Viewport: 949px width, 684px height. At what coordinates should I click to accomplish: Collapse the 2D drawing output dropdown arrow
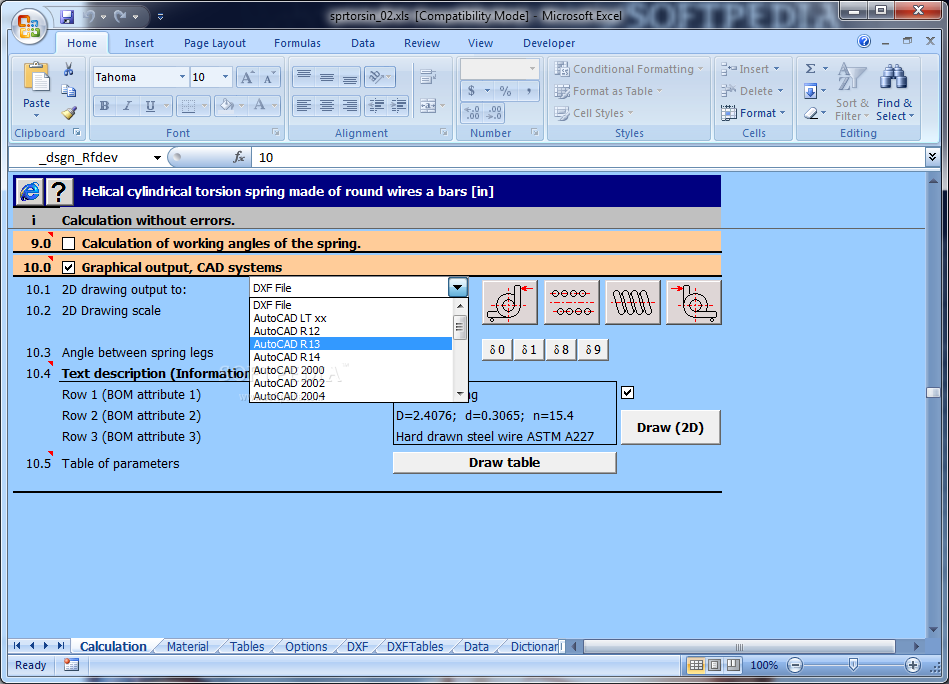pyautogui.click(x=458, y=288)
